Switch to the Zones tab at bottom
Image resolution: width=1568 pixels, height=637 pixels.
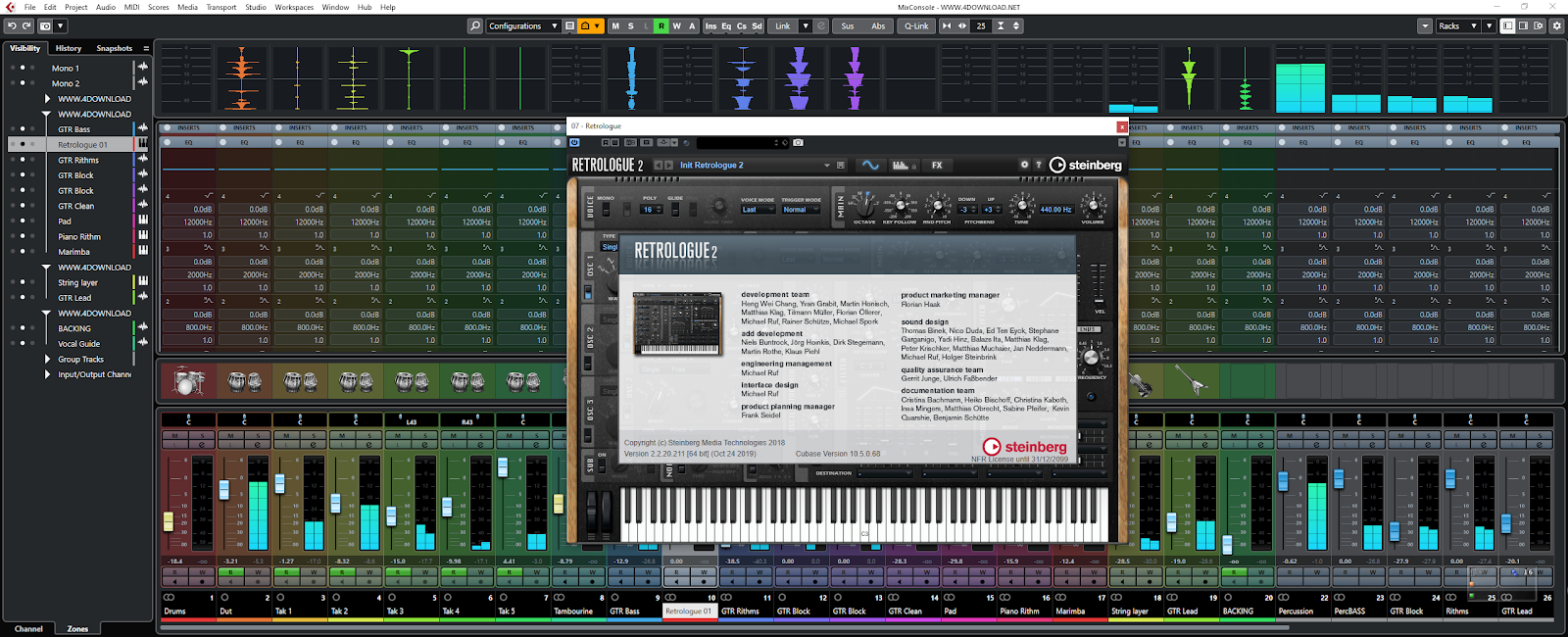coord(77,629)
